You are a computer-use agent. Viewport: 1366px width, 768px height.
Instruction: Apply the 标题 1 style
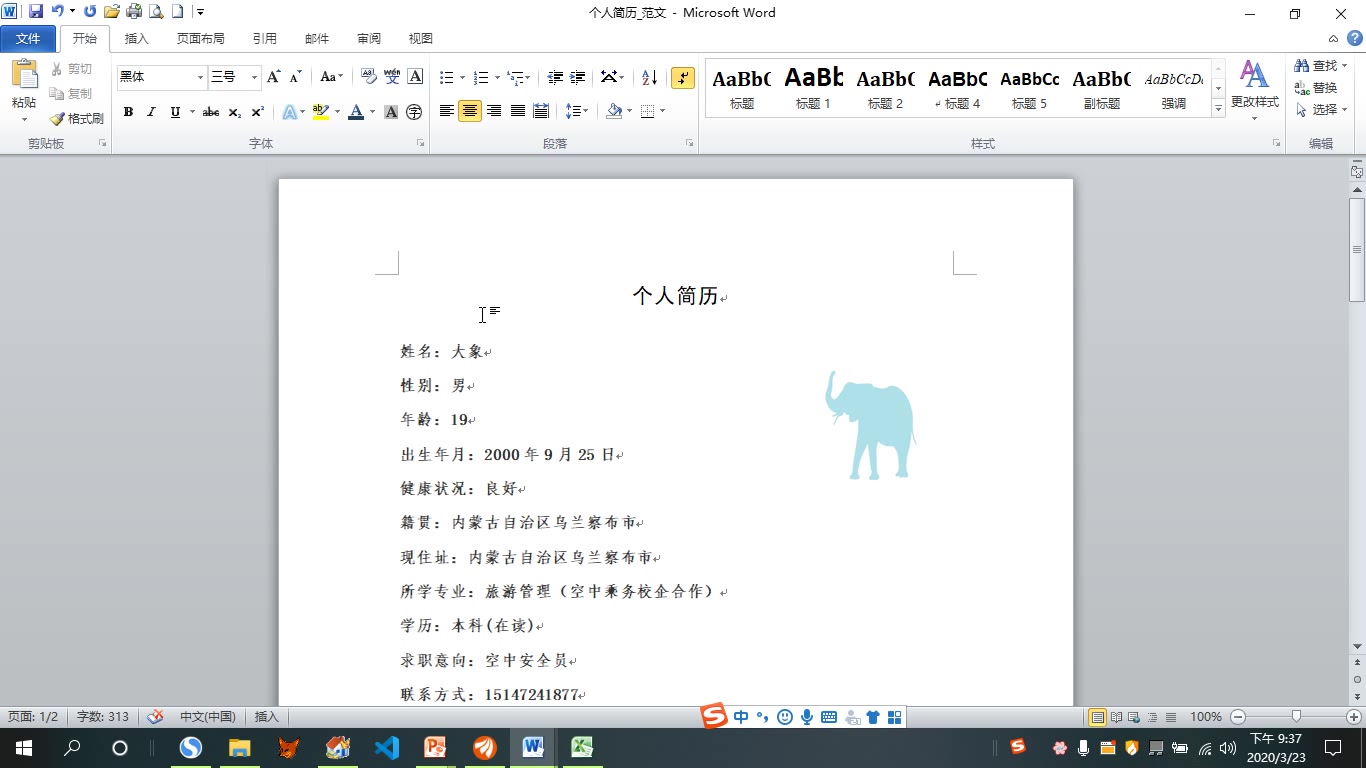(813, 85)
